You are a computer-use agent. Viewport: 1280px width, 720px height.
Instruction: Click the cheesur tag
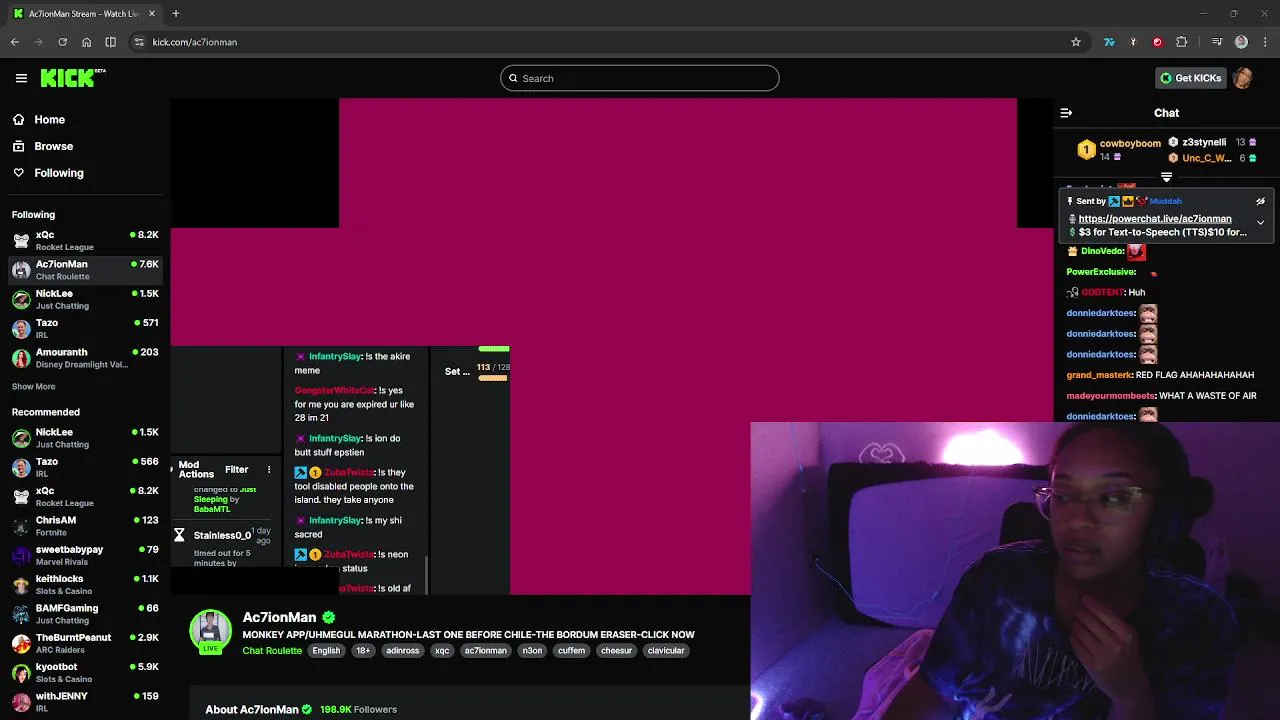click(616, 650)
